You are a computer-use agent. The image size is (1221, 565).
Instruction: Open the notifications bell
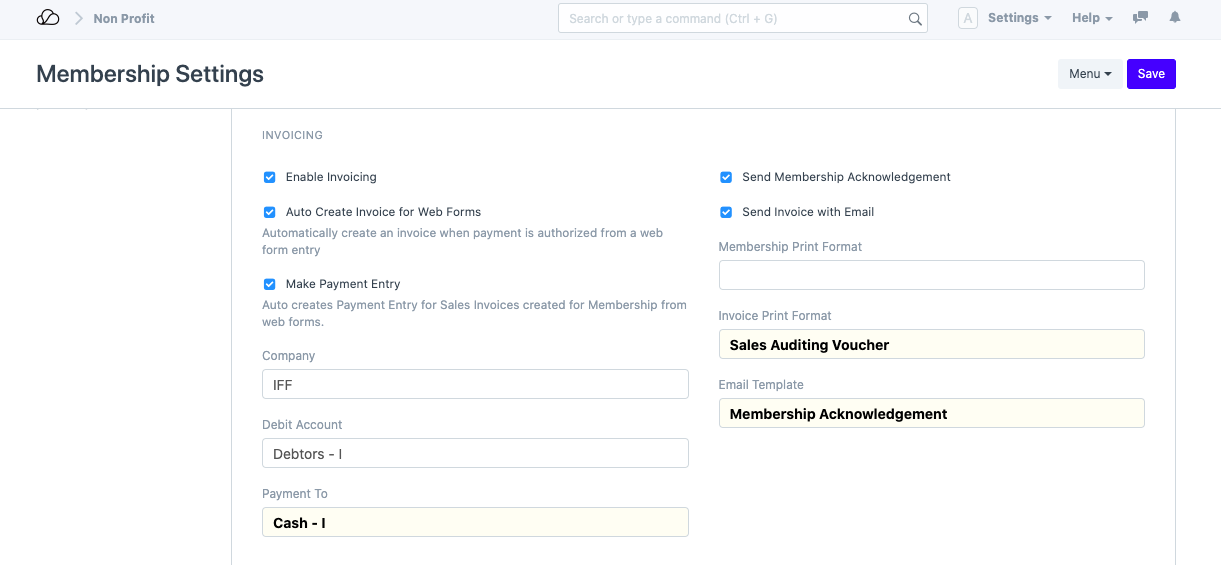(x=1175, y=18)
